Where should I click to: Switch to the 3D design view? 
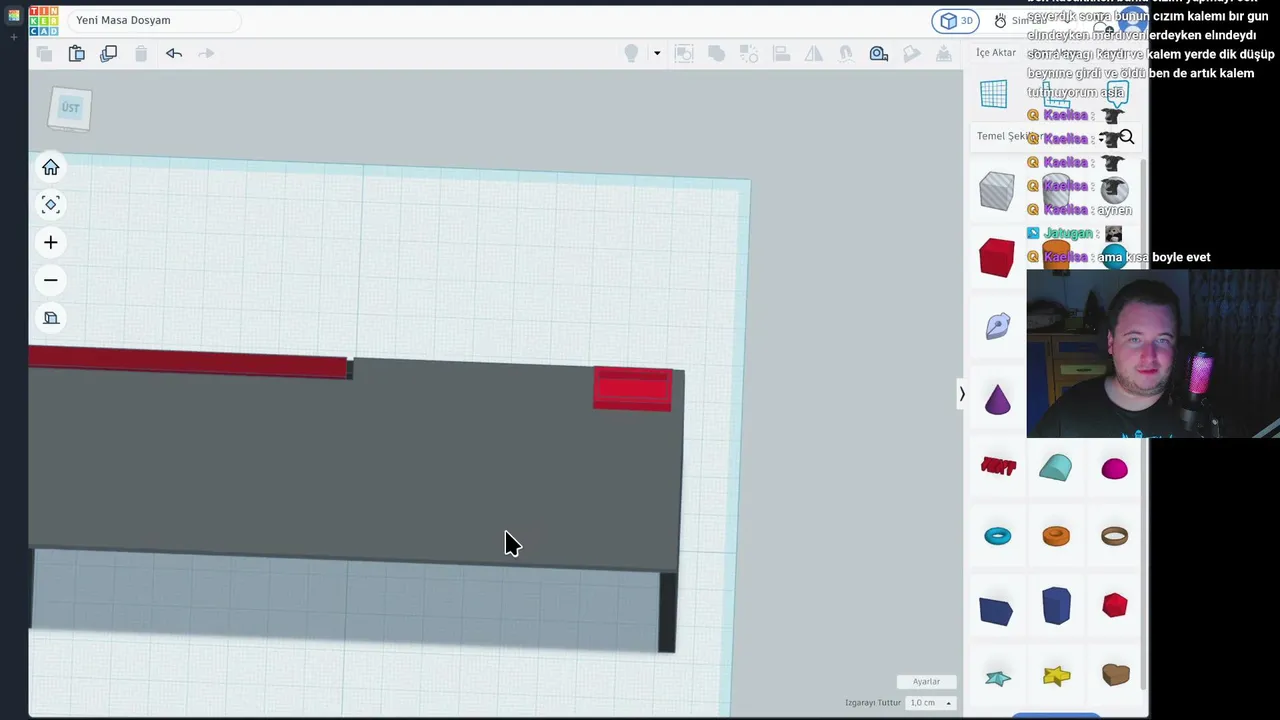[957, 21]
